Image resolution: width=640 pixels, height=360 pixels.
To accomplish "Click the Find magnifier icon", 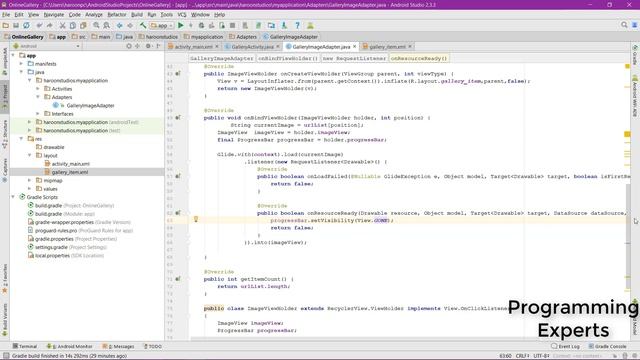I will click(96, 25).
